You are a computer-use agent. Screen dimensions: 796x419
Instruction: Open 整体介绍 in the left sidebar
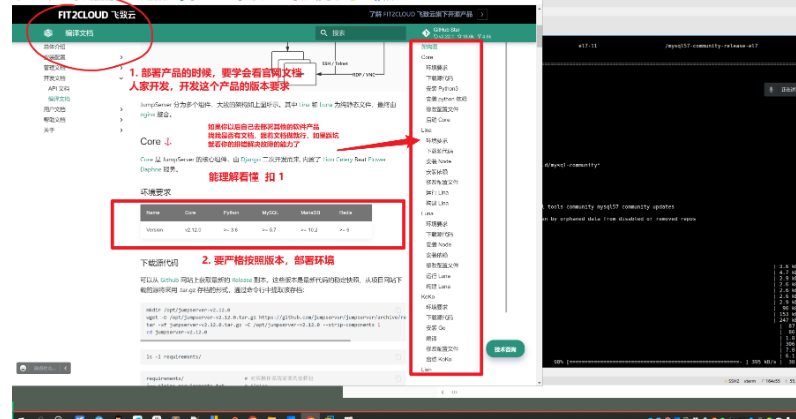(54, 47)
